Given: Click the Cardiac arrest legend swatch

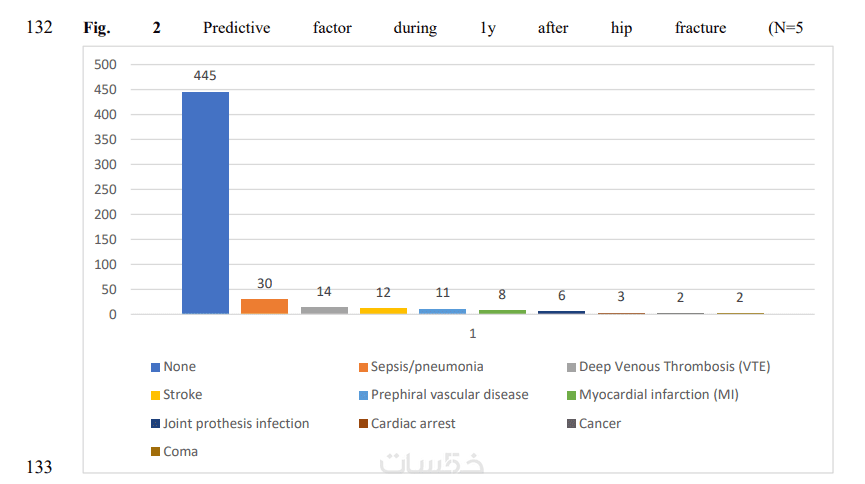Looking at the screenshot, I should [362, 423].
